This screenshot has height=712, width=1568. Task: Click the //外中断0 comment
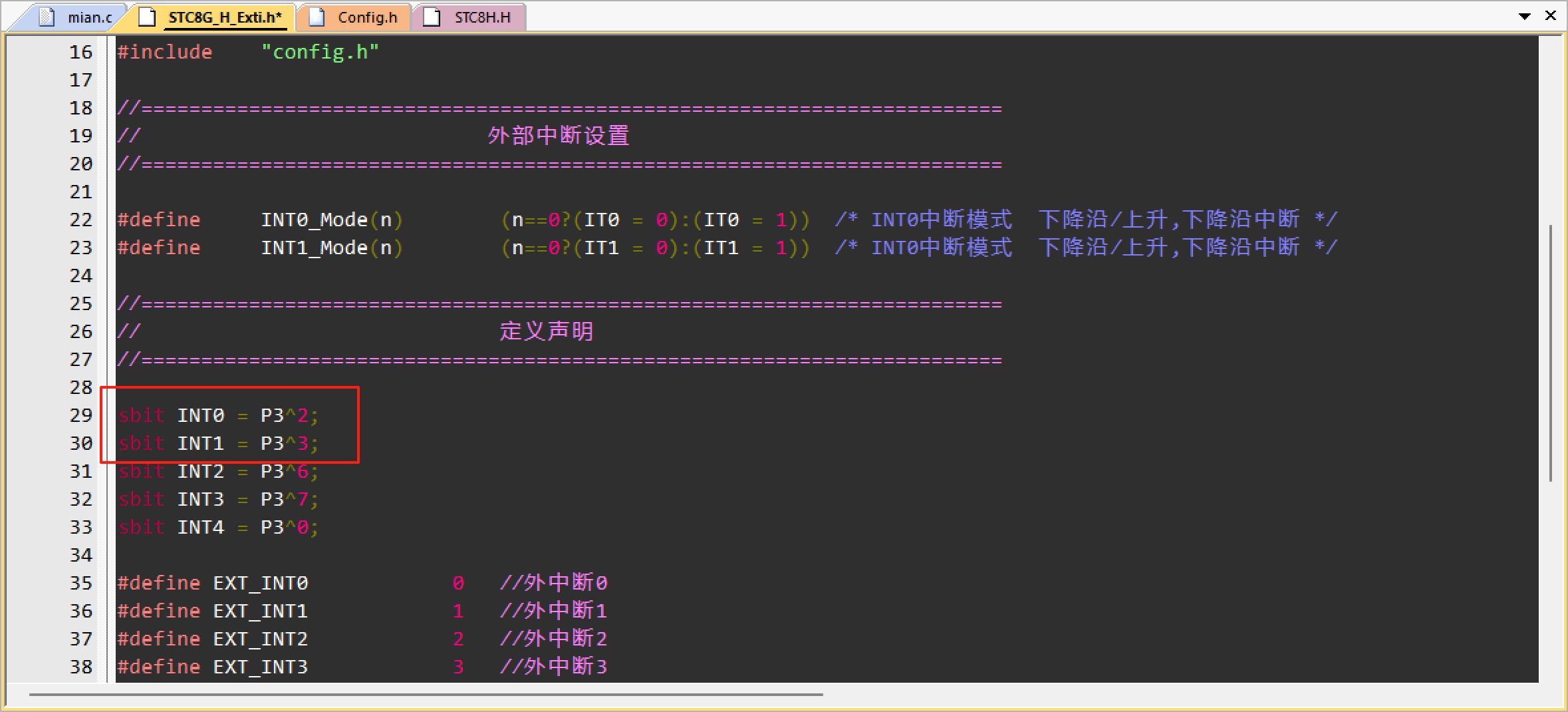click(553, 583)
